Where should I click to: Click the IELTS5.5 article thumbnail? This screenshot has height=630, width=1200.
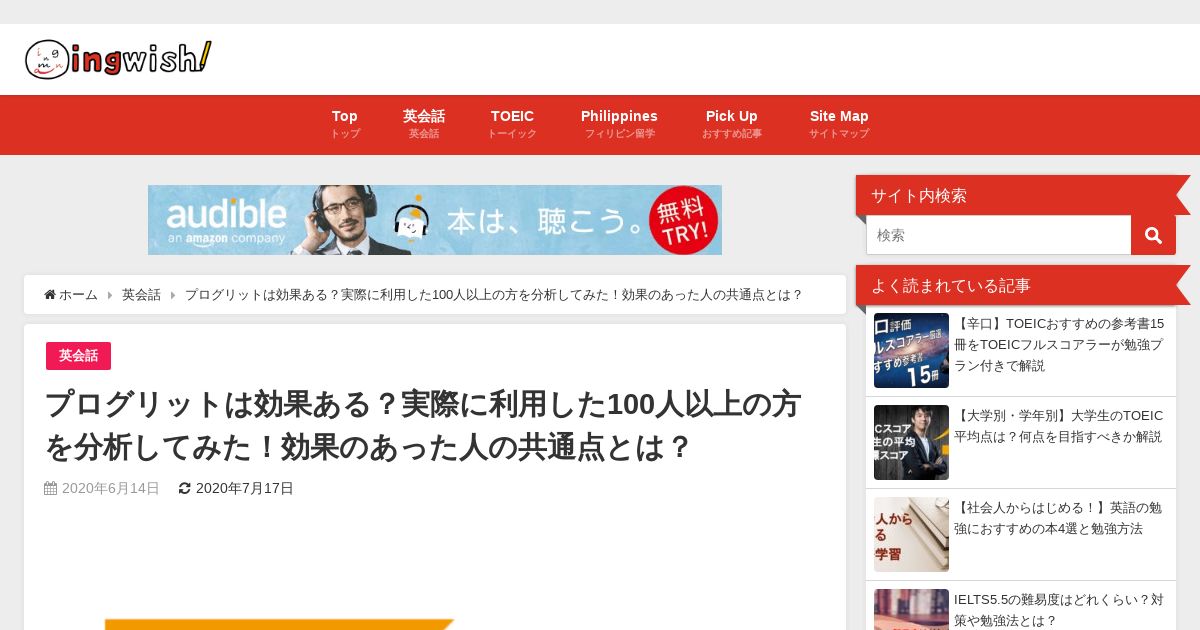tap(911, 609)
